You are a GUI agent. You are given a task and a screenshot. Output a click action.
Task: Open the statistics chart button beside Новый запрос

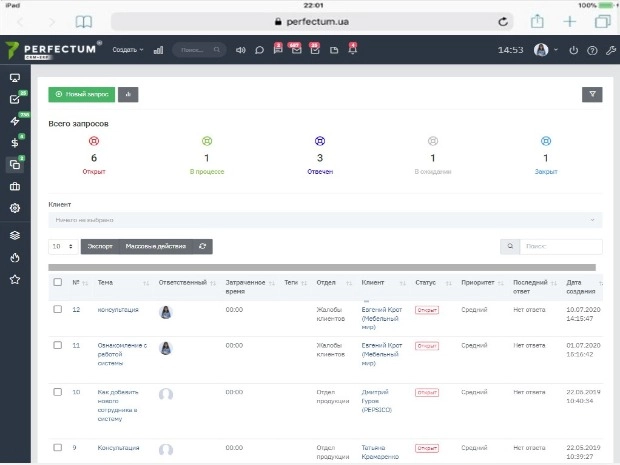128,94
